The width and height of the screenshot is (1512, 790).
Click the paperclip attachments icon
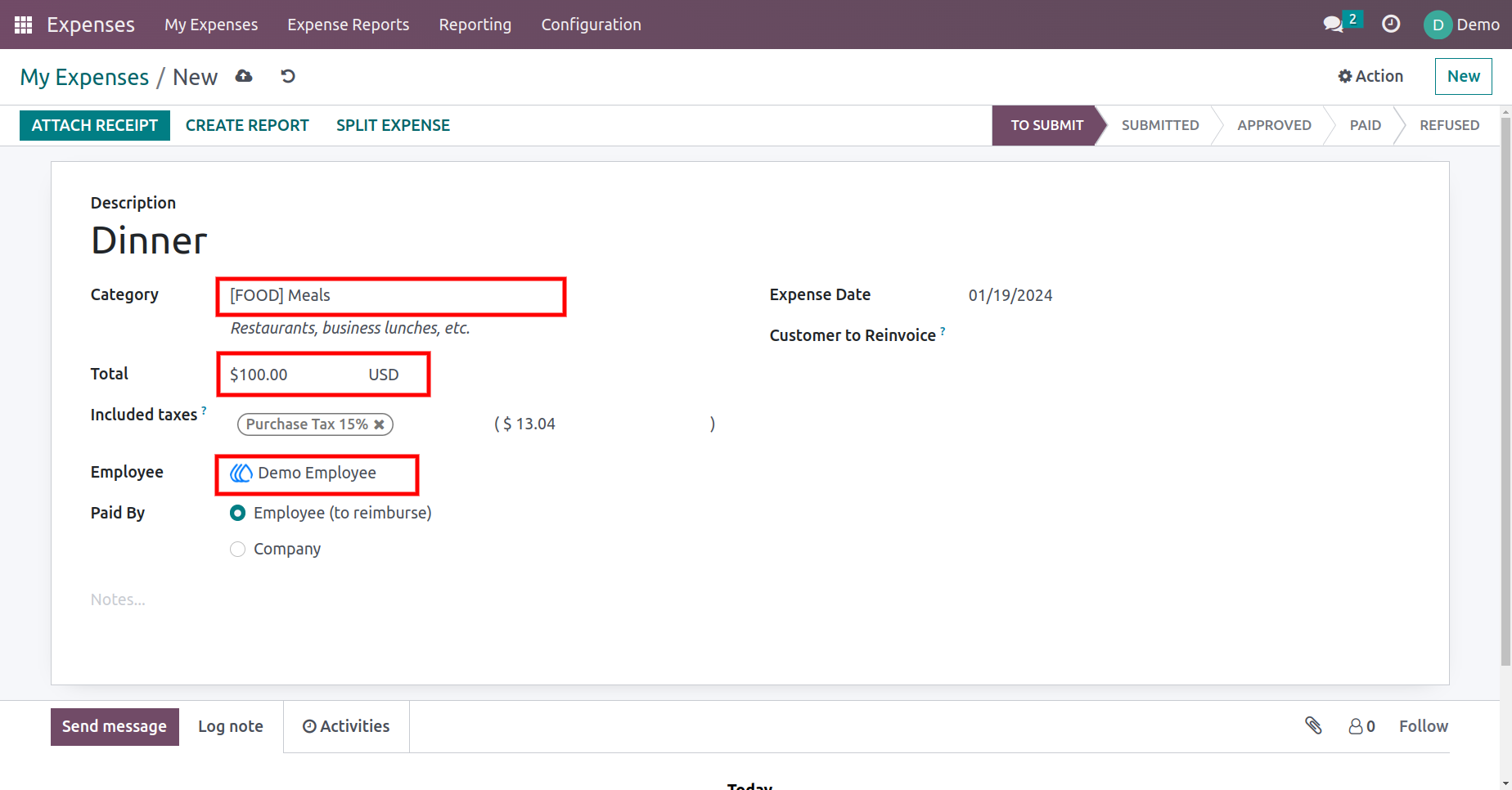click(x=1313, y=725)
